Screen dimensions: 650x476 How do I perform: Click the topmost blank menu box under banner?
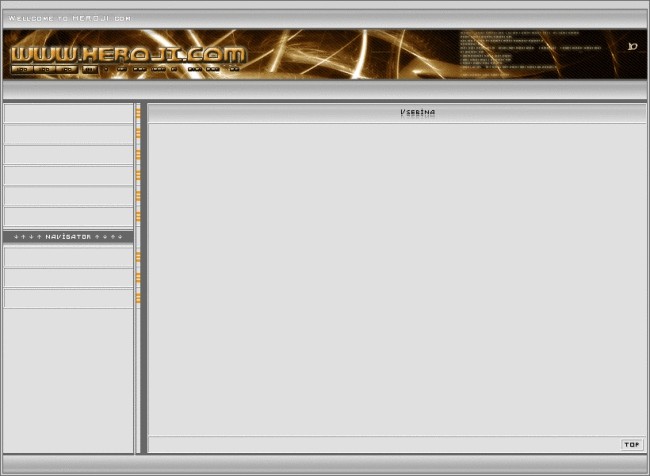point(68,113)
